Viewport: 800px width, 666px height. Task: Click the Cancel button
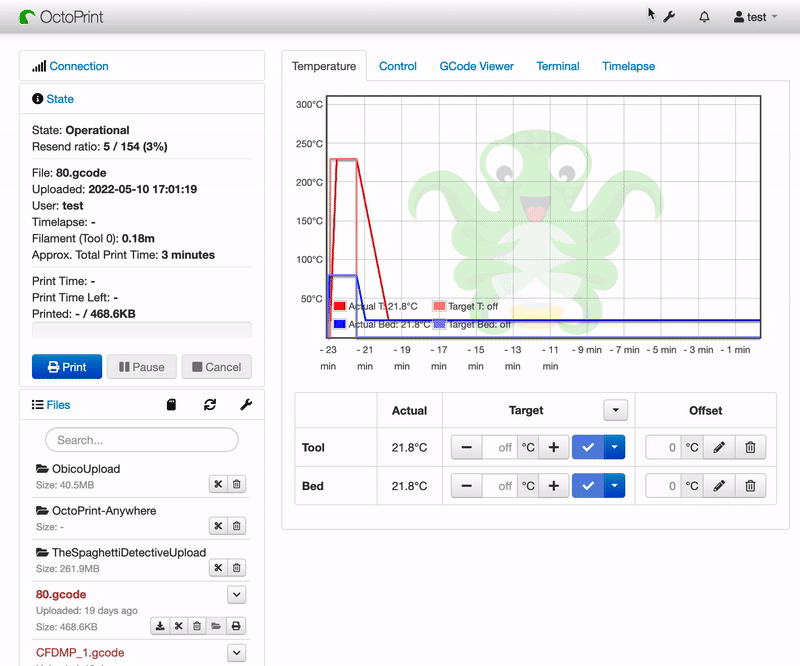click(x=217, y=367)
